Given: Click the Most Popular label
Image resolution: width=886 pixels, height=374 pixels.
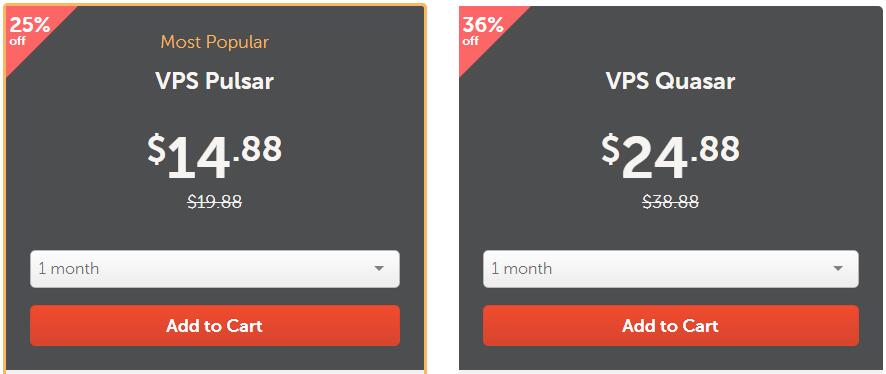Looking at the screenshot, I should coord(215,42).
